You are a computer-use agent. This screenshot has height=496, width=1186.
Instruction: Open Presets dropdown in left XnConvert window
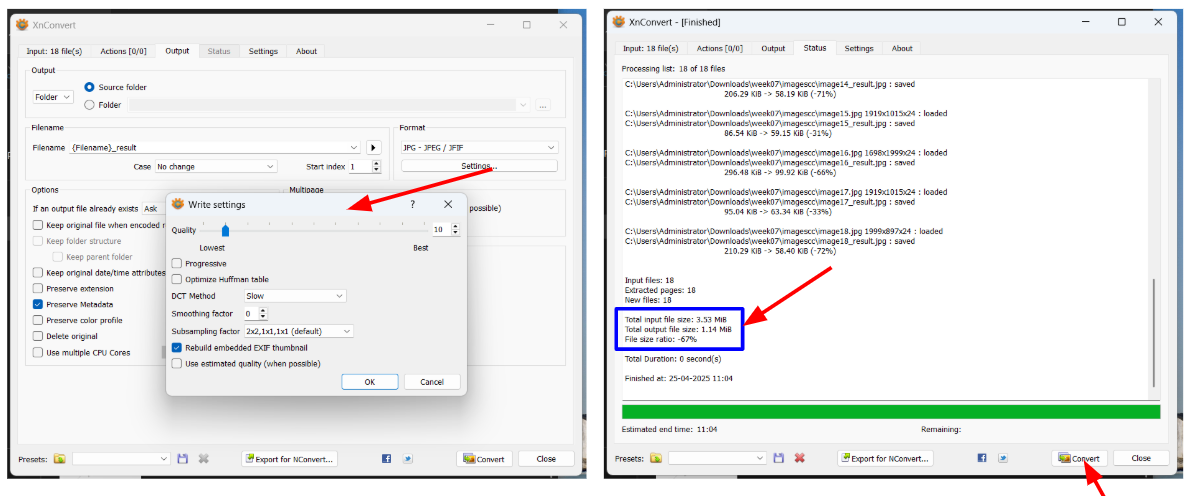pos(122,459)
